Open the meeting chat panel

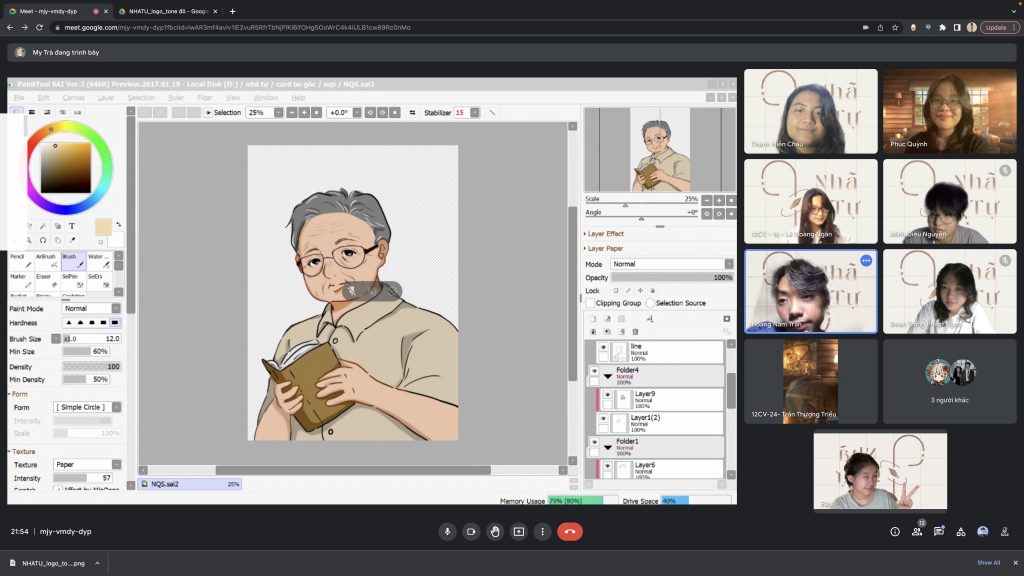[939, 532]
